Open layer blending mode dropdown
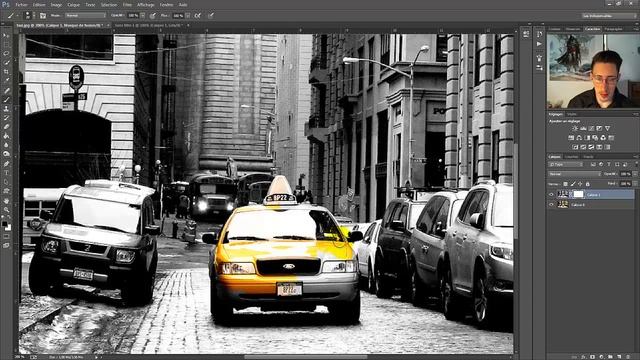This screenshot has width=640, height=360. [574, 174]
